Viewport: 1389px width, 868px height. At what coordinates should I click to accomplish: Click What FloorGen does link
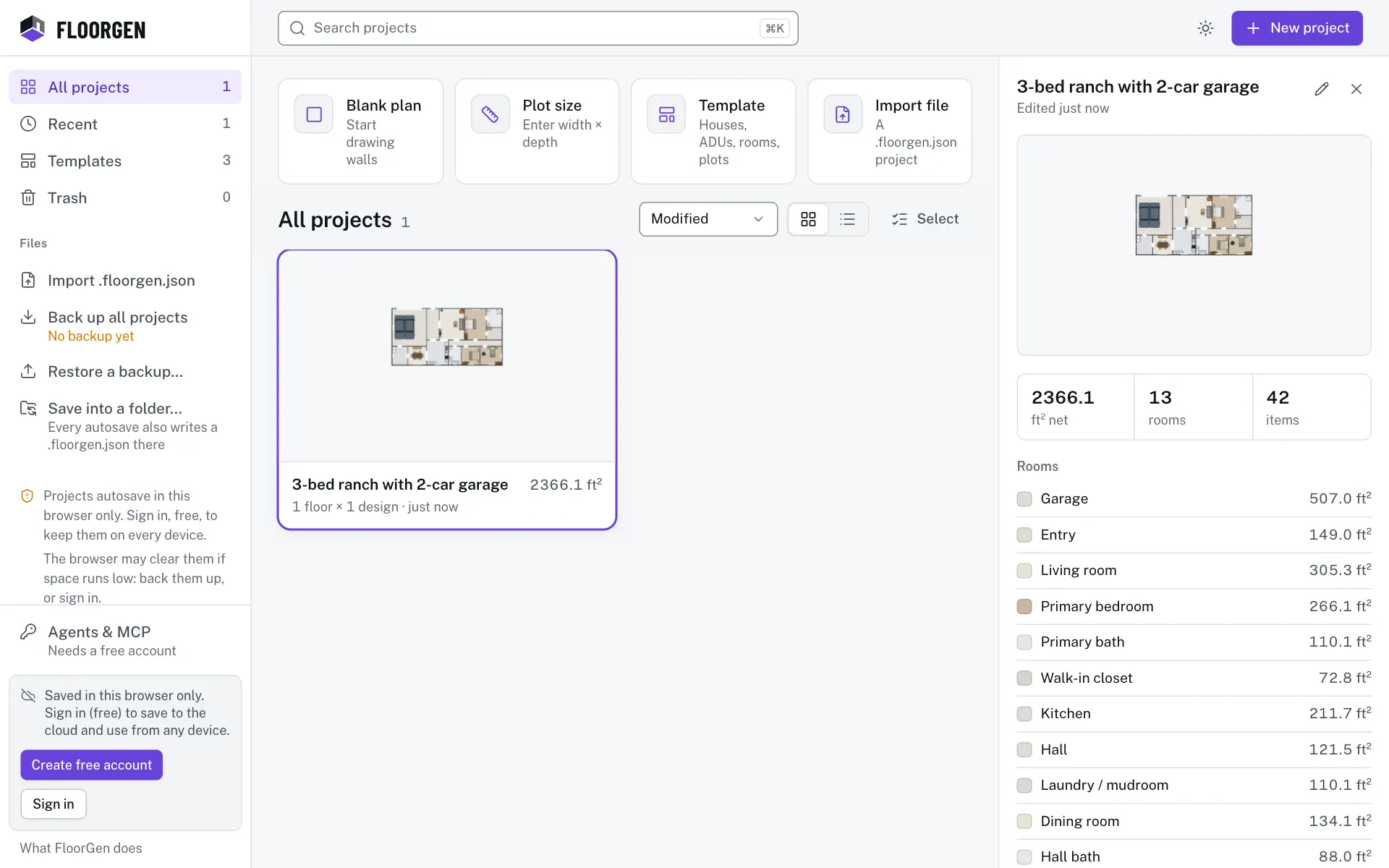click(81, 848)
